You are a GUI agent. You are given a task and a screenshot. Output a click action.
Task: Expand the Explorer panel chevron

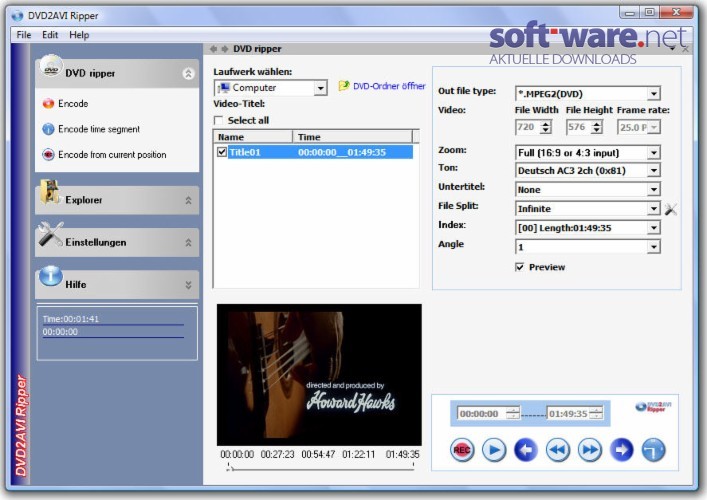tap(188, 200)
